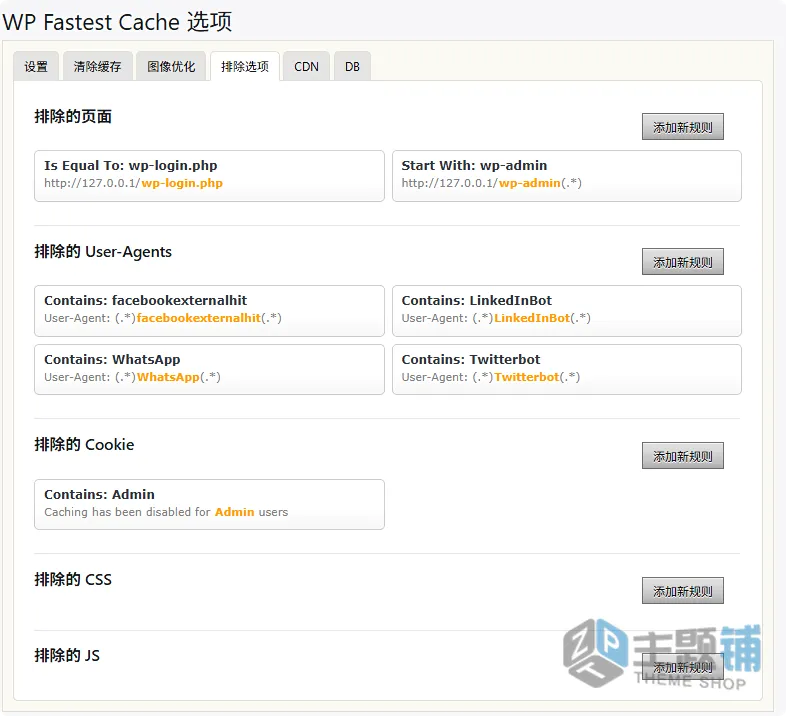This screenshot has height=716, width=786.
Task: Add new rule for 排除的 CSS
Action: pos(683,591)
